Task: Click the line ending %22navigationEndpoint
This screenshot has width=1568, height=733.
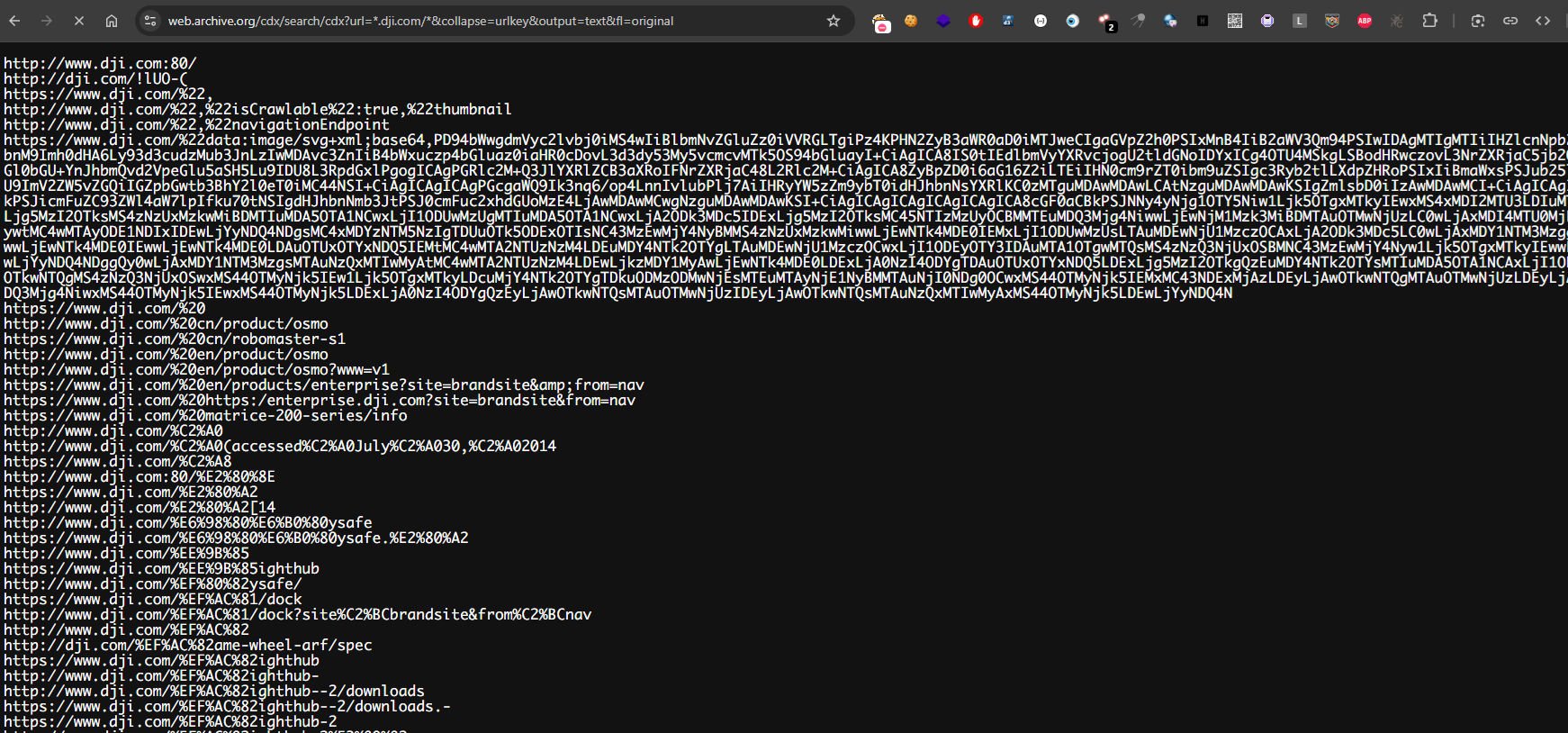Action: coord(196,124)
